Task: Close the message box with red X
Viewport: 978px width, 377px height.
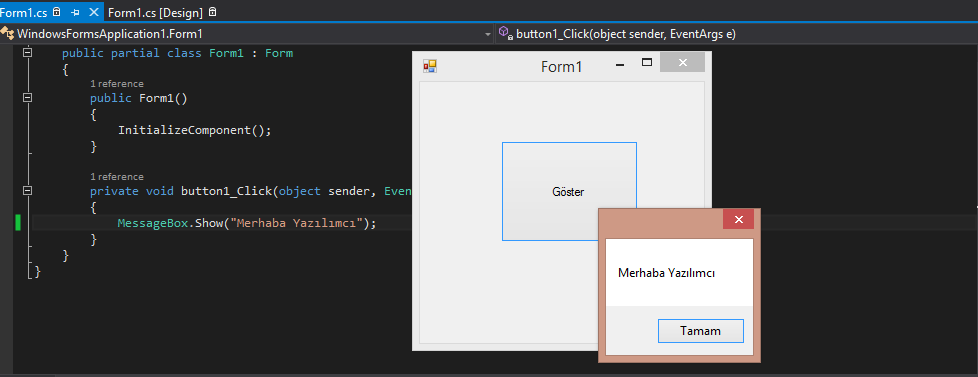Action: 738,219
